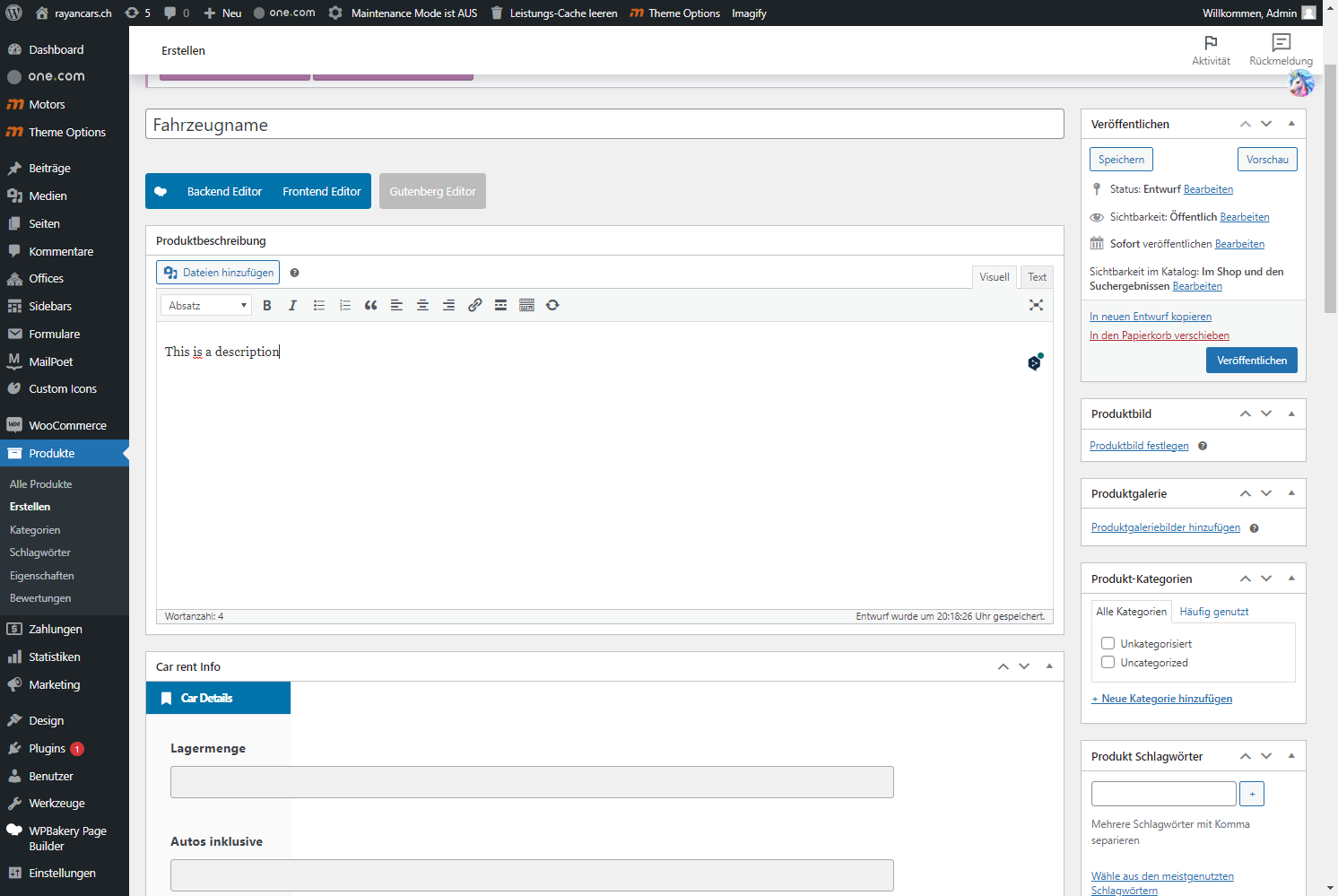The width and height of the screenshot is (1338, 896).
Task: Apply blockquote formatting
Action: point(371,305)
